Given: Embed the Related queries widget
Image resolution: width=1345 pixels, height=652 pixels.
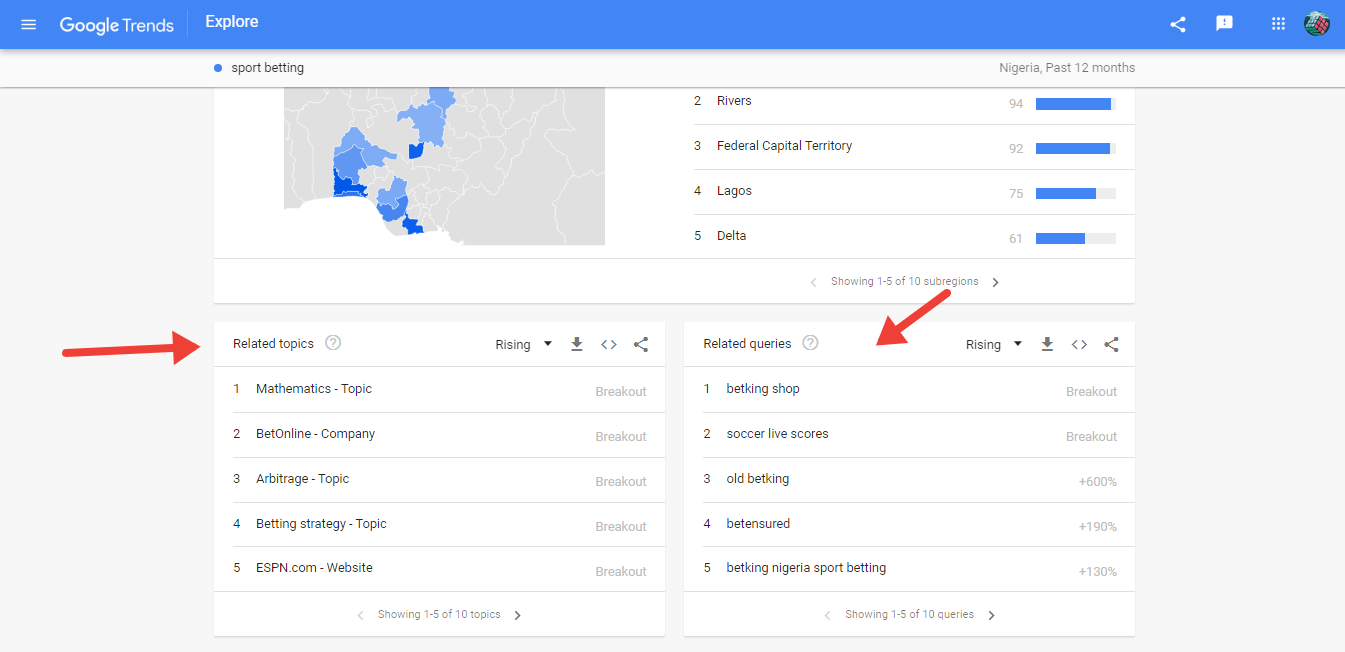Looking at the screenshot, I should 1079,344.
